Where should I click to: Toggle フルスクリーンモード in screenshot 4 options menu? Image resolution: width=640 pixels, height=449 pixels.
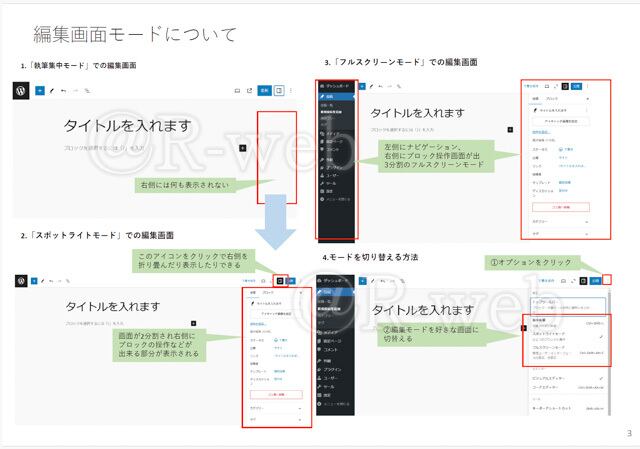point(568,352)
